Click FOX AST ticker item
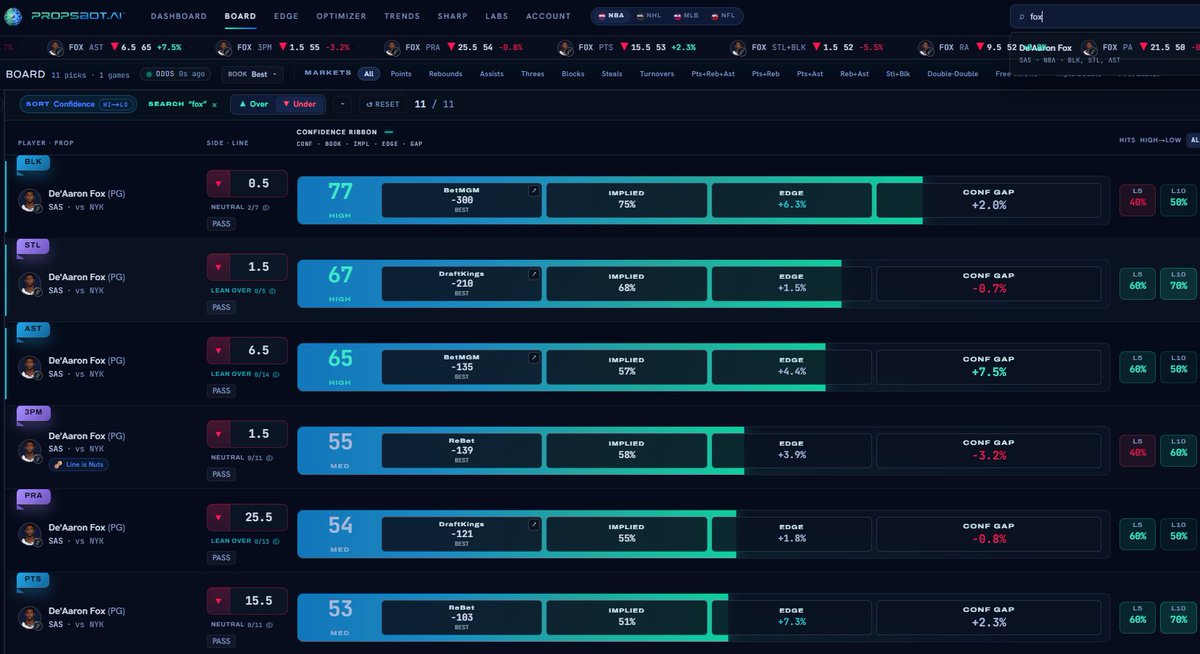 (x=115, y=47)
